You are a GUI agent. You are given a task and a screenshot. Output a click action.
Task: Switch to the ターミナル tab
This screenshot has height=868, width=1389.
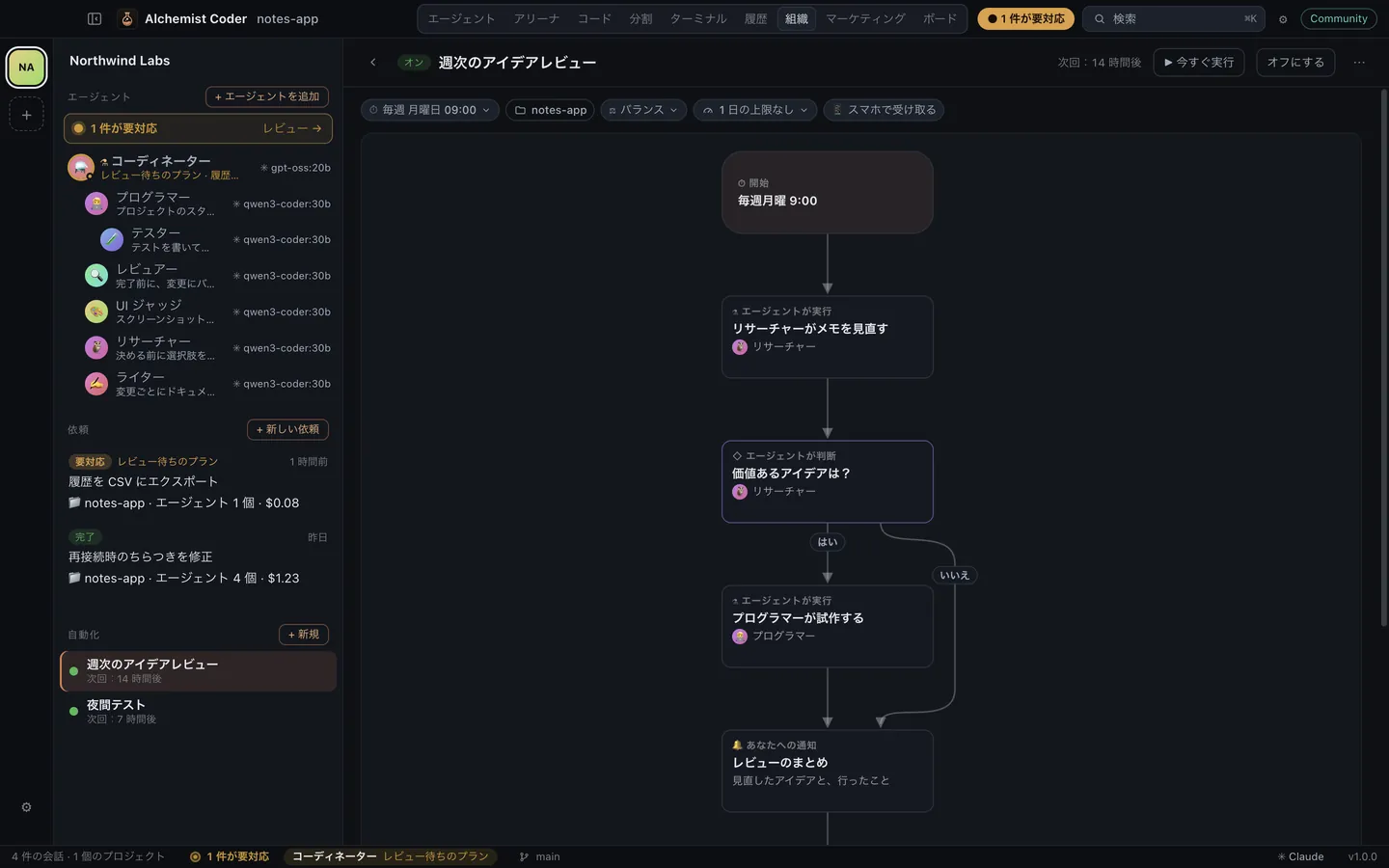[698, 19]
